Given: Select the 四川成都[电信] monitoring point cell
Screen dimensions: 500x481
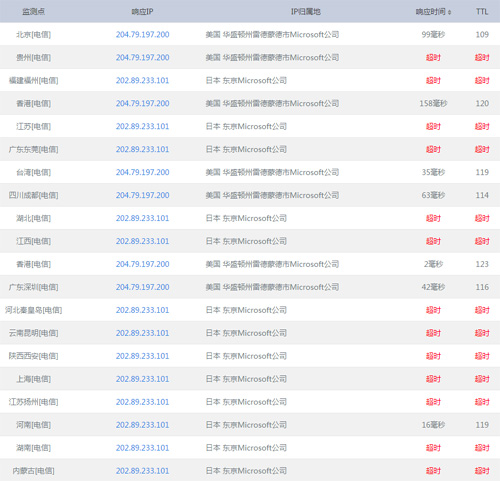Looking at the screenshot, I should (x=33, y=195).
